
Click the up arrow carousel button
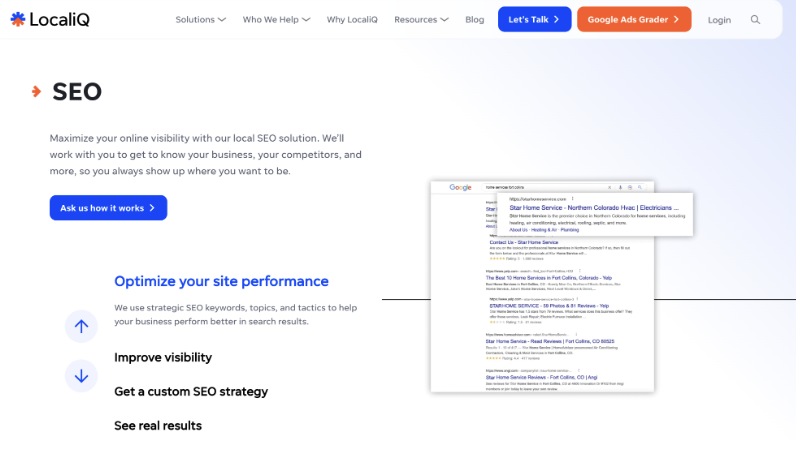[81, 326]
